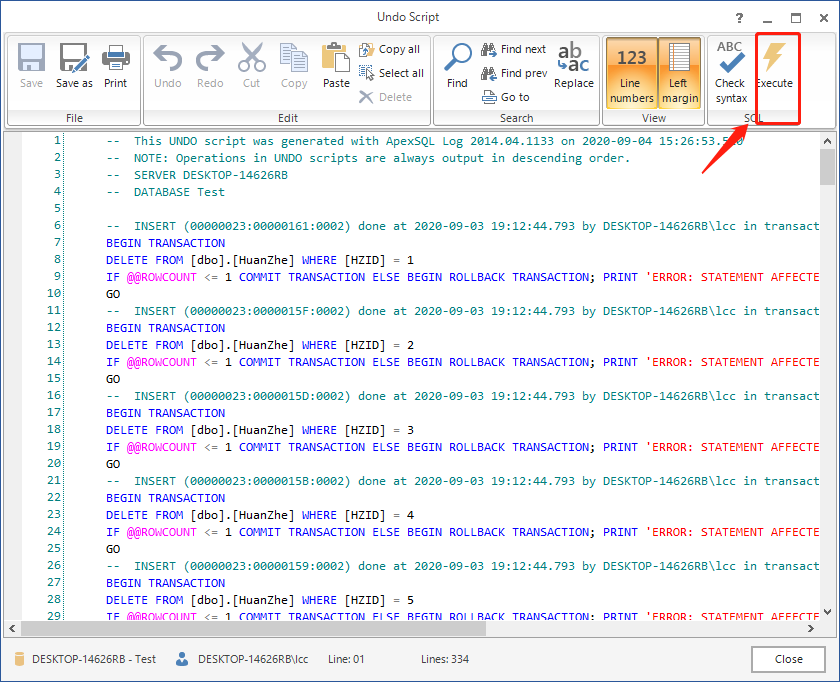Click the Close button
Image resolution: width=840 pixels, height=682 pixels.
(x=788, y=659)
